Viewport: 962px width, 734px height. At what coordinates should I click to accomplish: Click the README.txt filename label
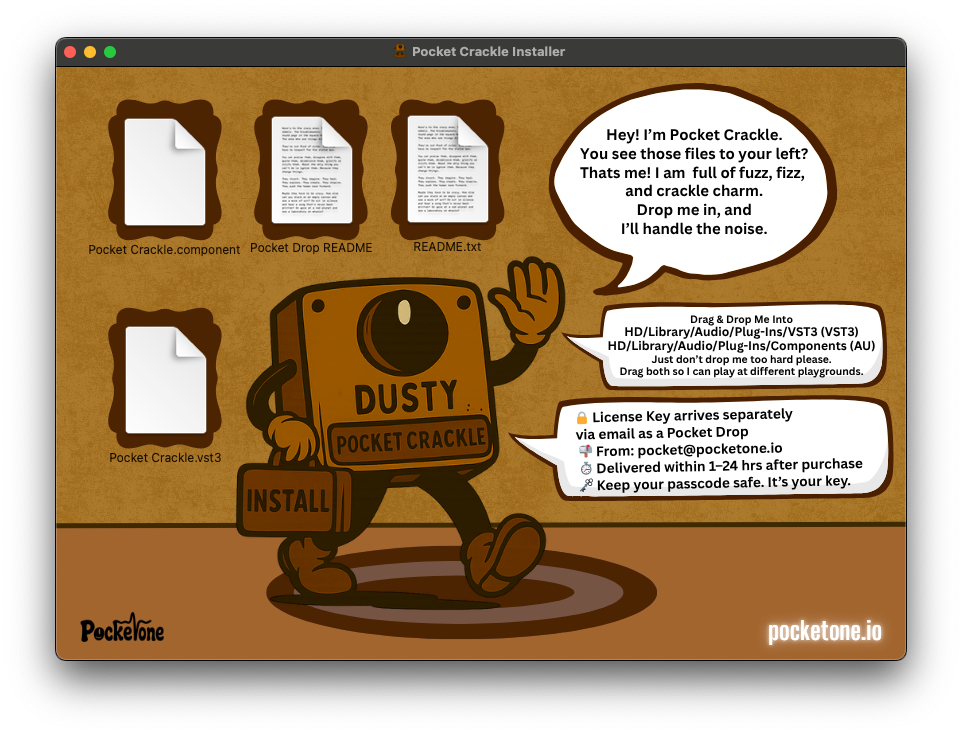[x=447, y=246]
